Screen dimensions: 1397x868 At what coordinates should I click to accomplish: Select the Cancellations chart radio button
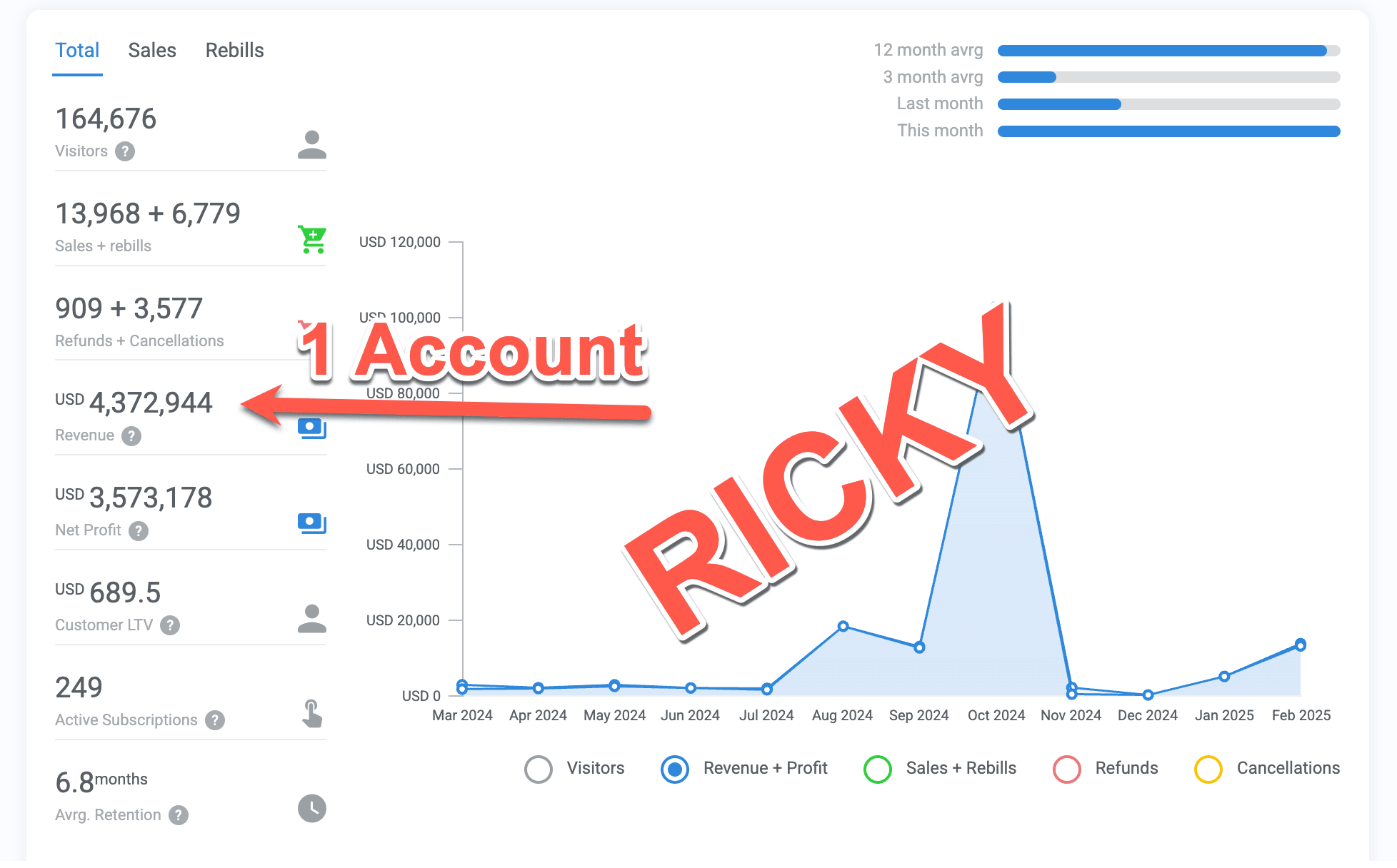click(x=1208, y=769)
